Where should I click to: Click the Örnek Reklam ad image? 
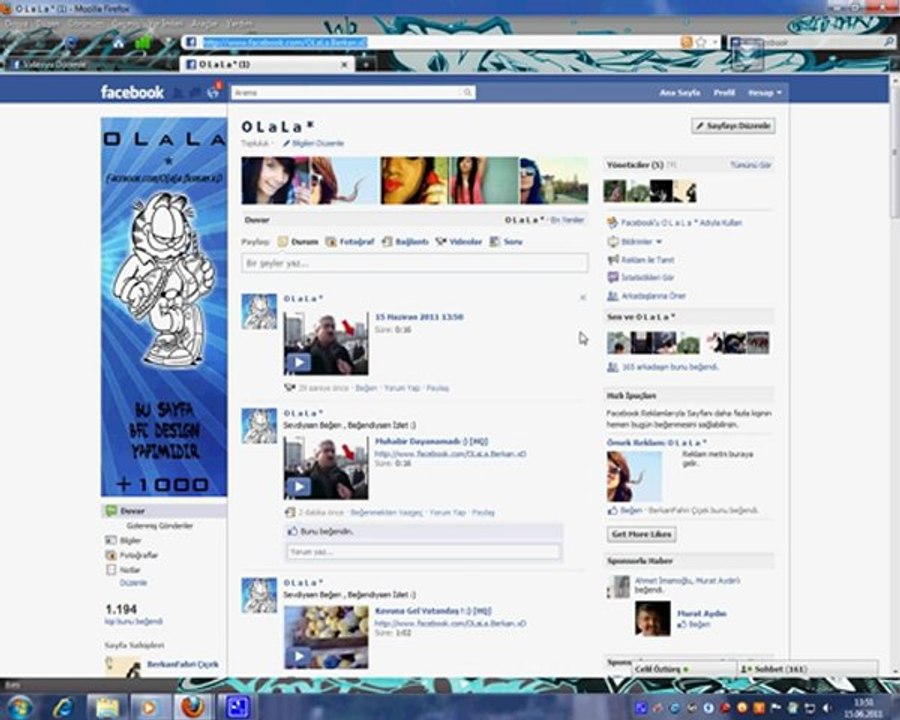[634, 477]
